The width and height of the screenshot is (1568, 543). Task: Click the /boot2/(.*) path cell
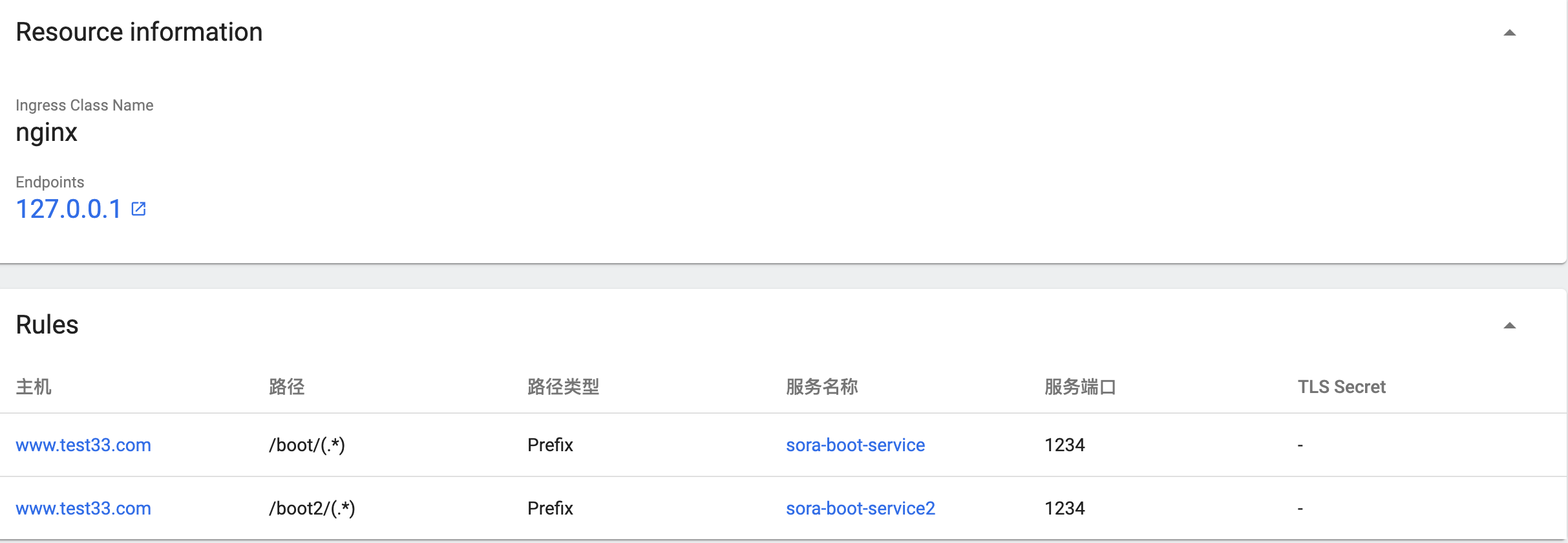click(312, 508)
